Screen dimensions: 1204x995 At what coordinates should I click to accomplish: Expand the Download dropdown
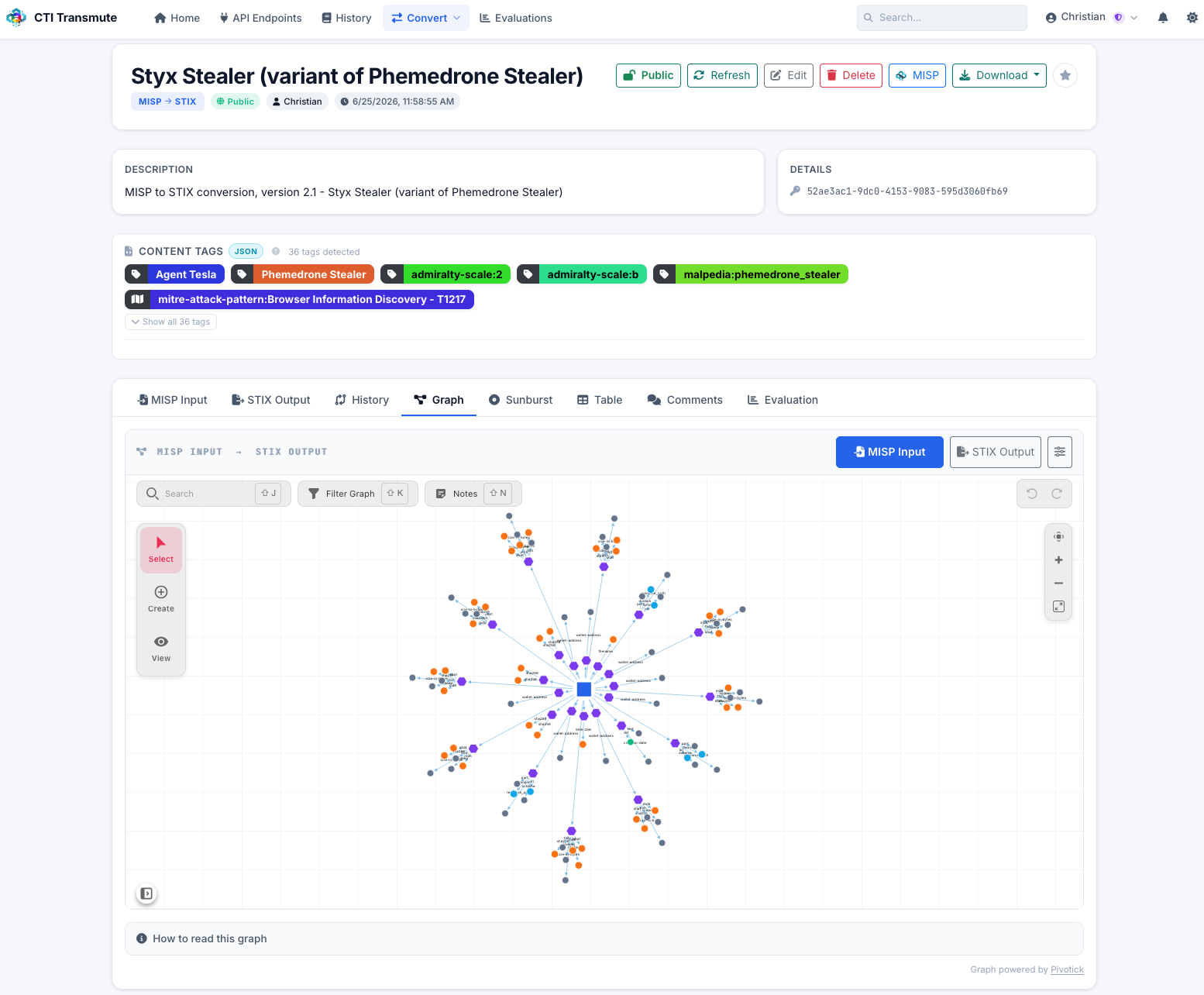tap(999, 75)
